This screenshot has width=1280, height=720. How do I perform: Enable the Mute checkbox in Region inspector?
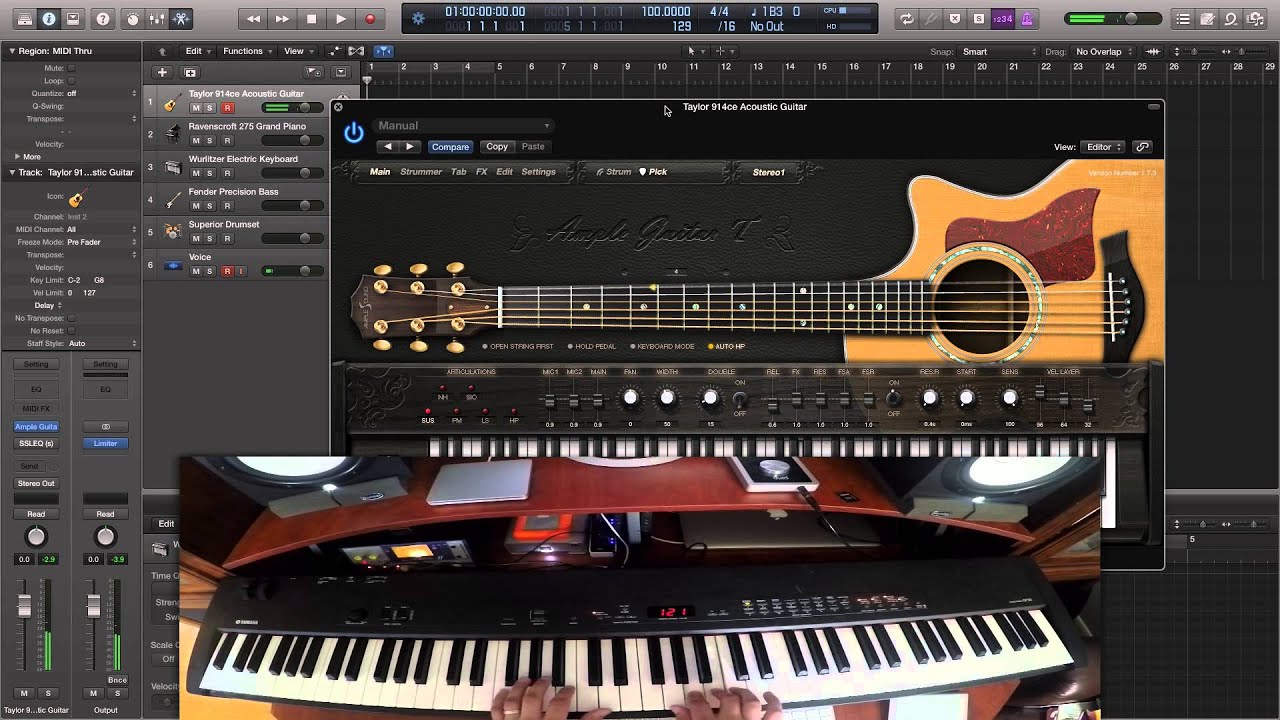click(72, 68)
